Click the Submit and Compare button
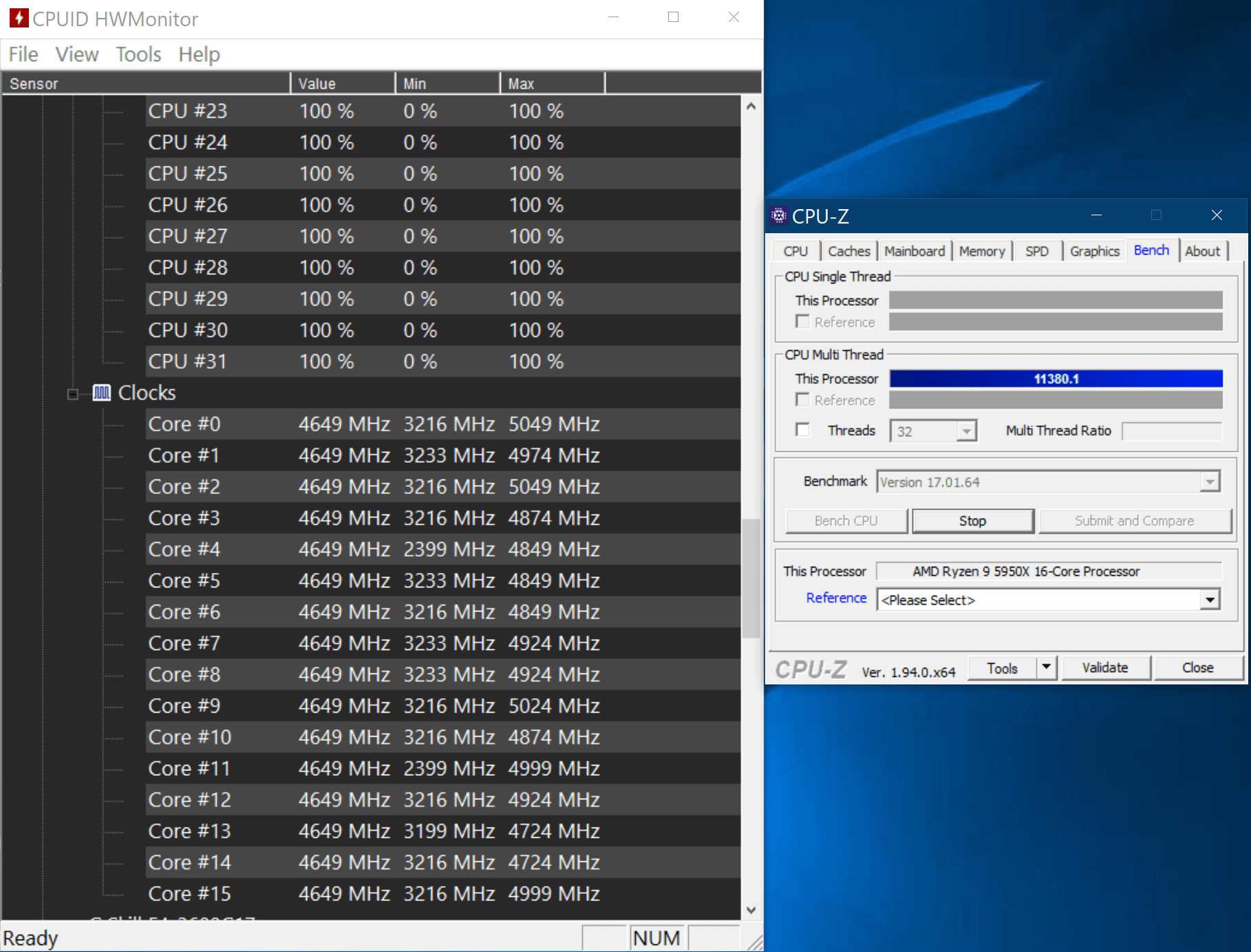This screenshot has width=1251, height=952. coord(1134,521)
